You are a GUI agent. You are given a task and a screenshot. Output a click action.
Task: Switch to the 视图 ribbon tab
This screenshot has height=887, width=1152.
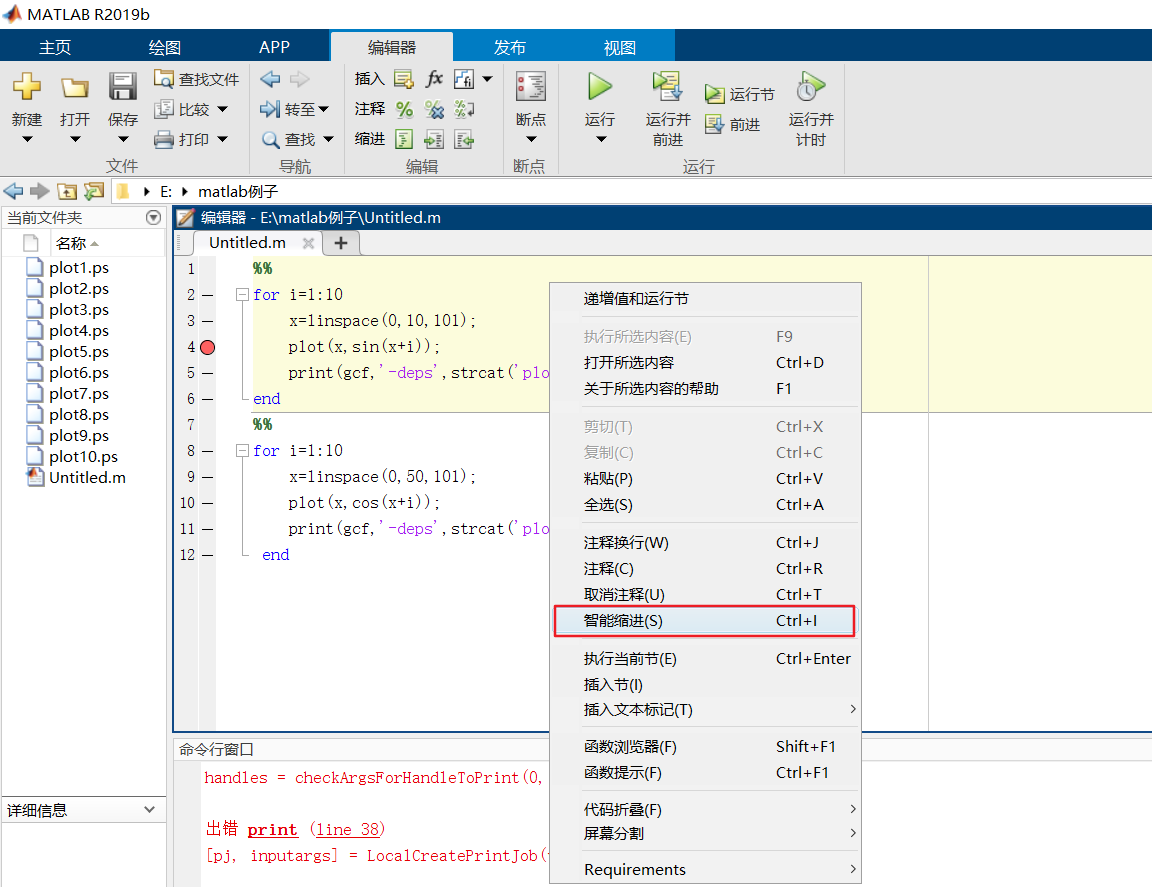point(619,47)
